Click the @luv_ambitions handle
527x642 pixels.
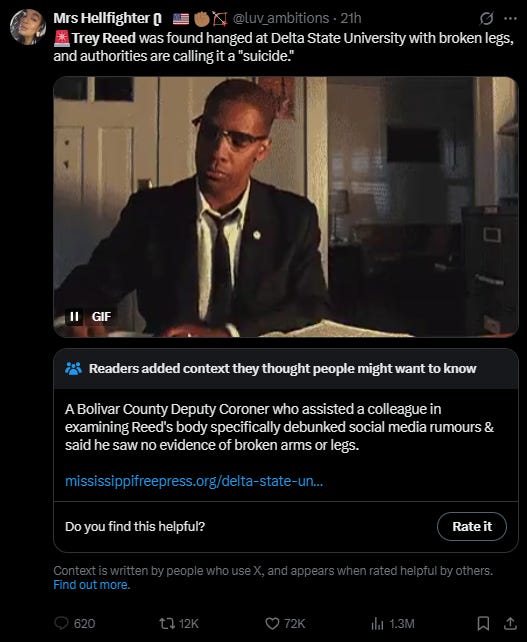pos(281,18)
